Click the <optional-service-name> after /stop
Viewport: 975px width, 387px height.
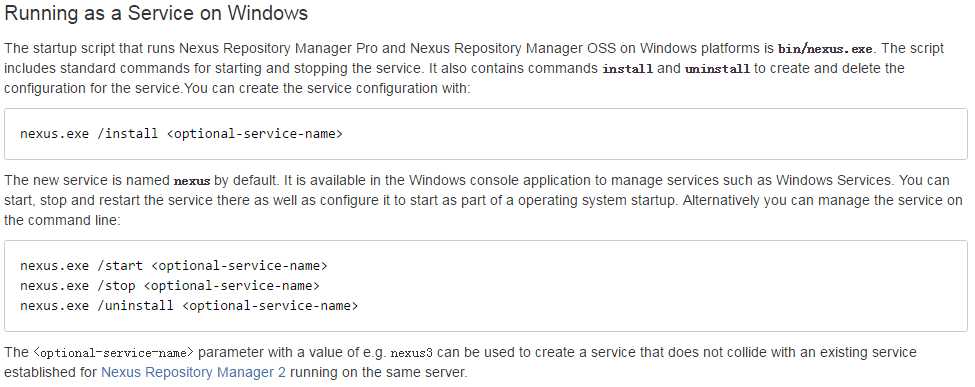[231, 286]
